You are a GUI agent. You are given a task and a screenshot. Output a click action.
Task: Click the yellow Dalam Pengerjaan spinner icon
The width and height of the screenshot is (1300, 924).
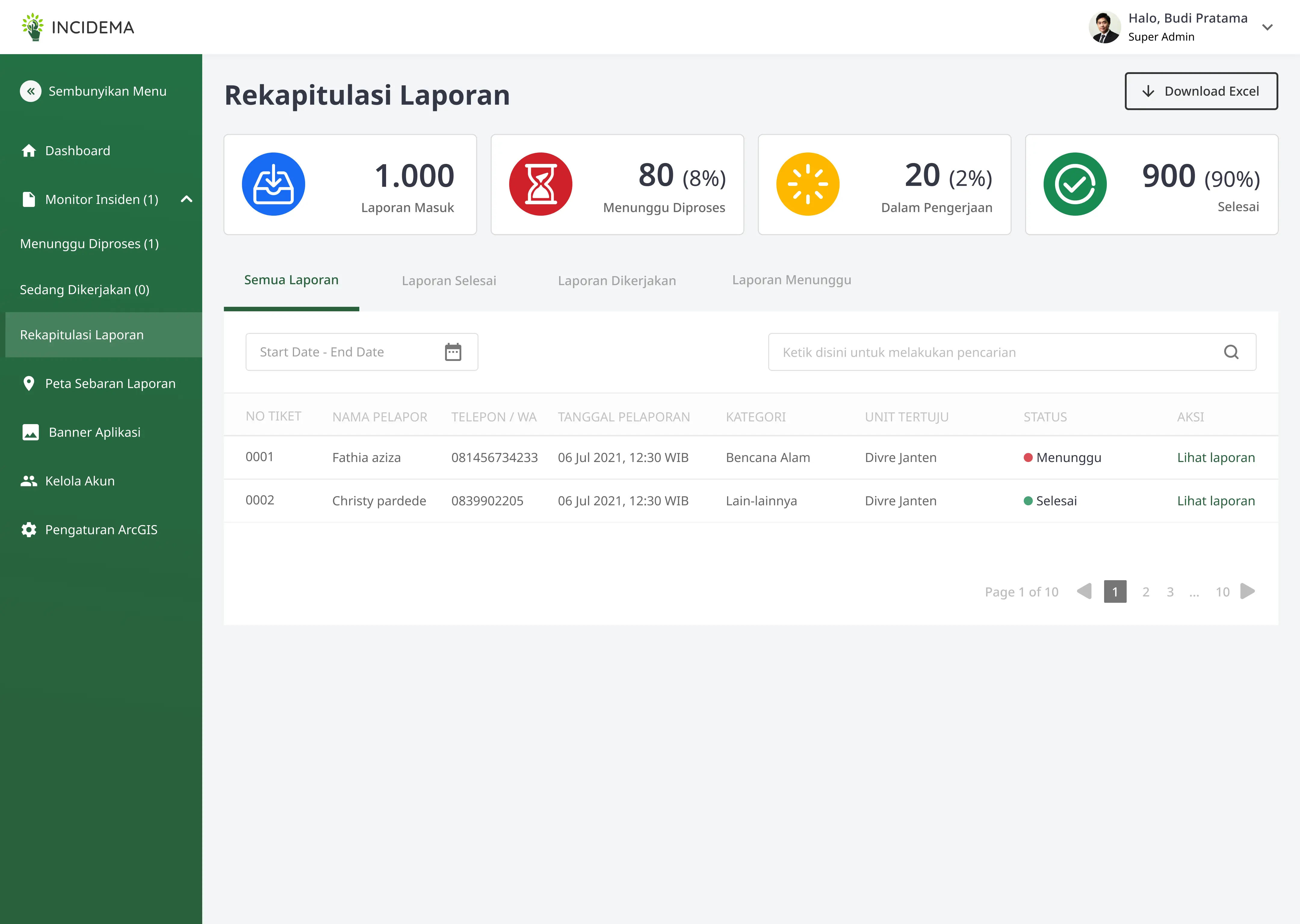click(x=808, y=184)
